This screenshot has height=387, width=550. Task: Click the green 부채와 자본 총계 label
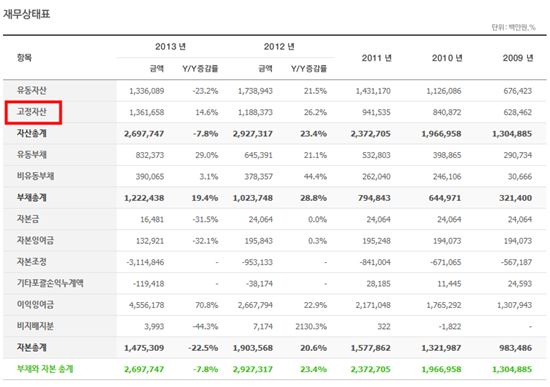45,369
